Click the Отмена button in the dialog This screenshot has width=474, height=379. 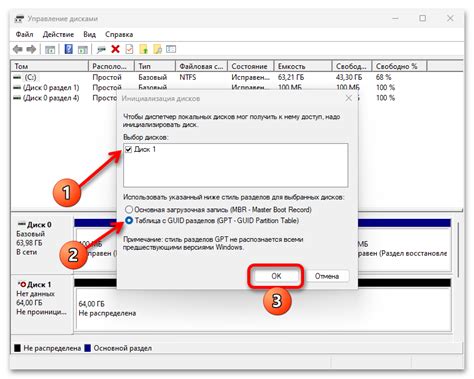[x=327, y=276]
